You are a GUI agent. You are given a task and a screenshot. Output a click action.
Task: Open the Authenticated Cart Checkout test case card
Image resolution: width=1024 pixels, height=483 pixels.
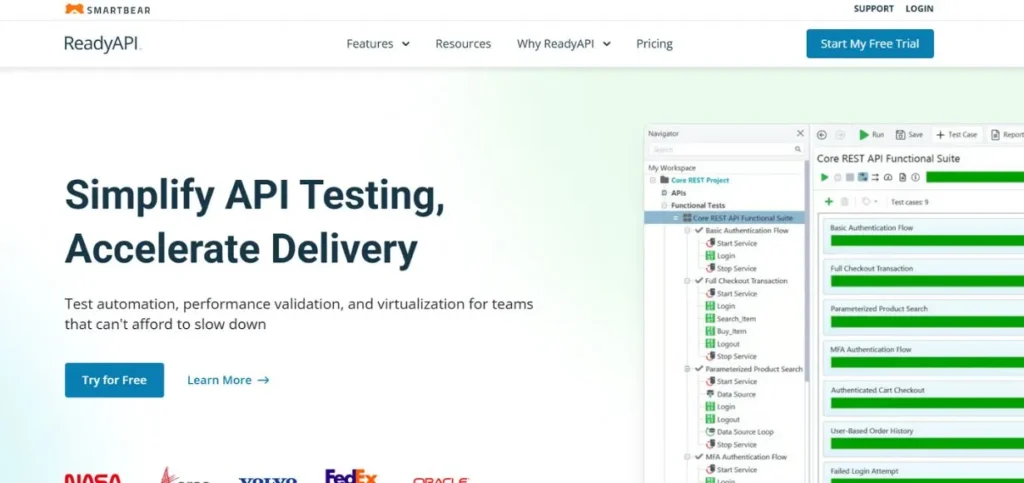[923, 397]
